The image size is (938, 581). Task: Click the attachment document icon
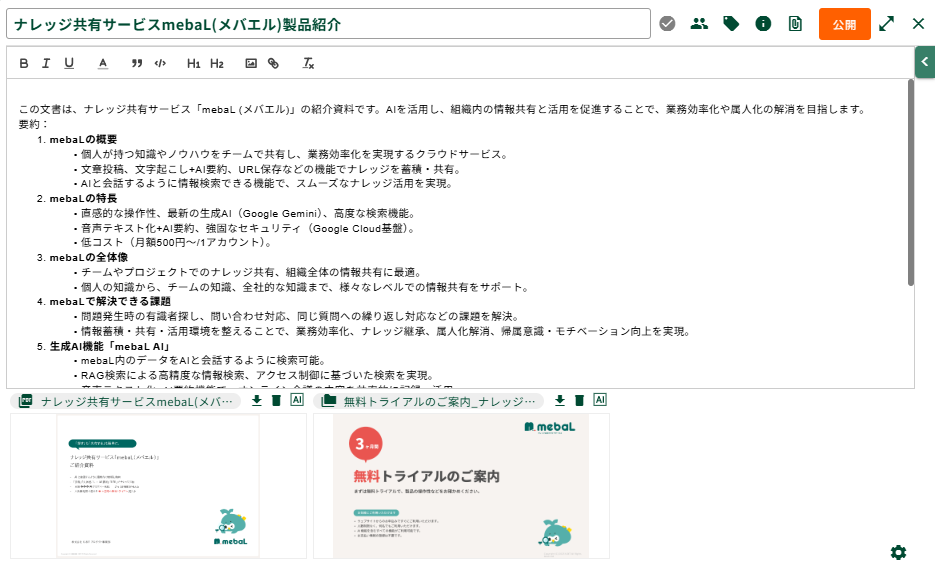(795, 24)
